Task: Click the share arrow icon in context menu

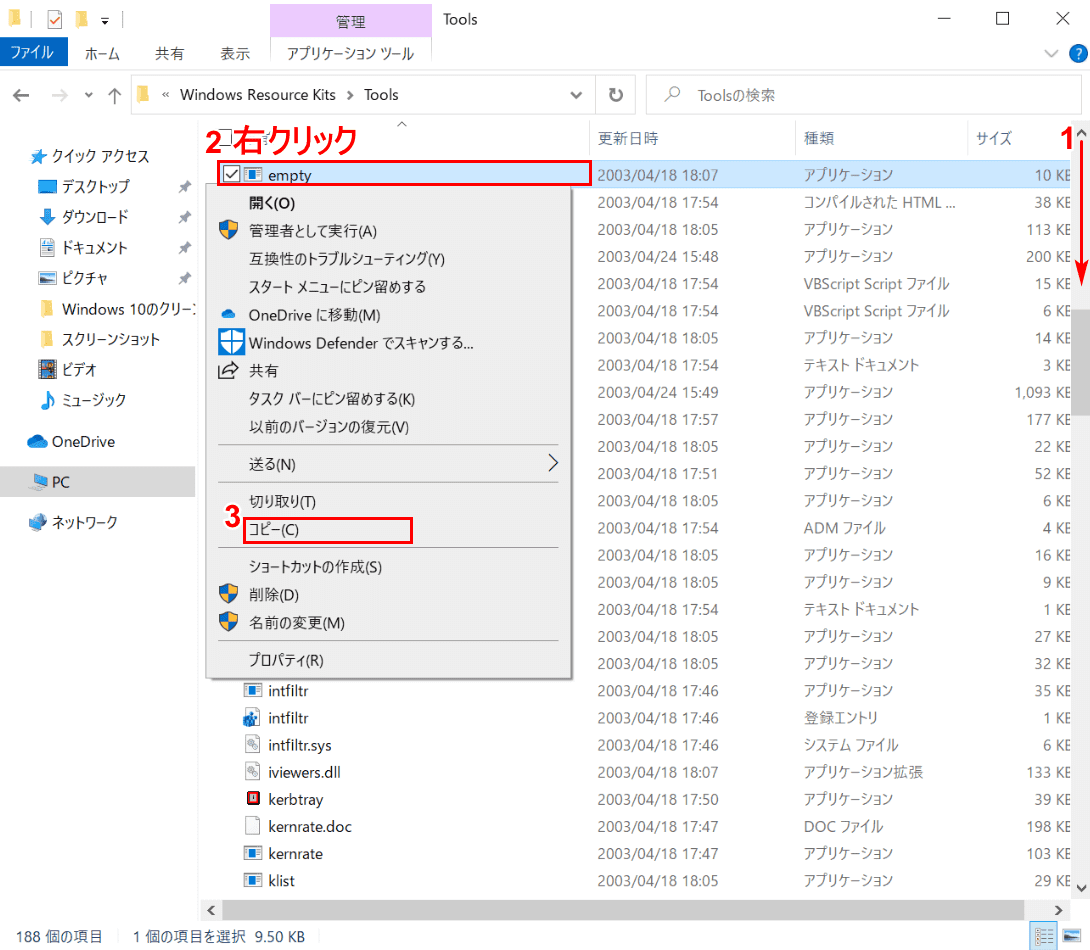Action: (228, 370)
